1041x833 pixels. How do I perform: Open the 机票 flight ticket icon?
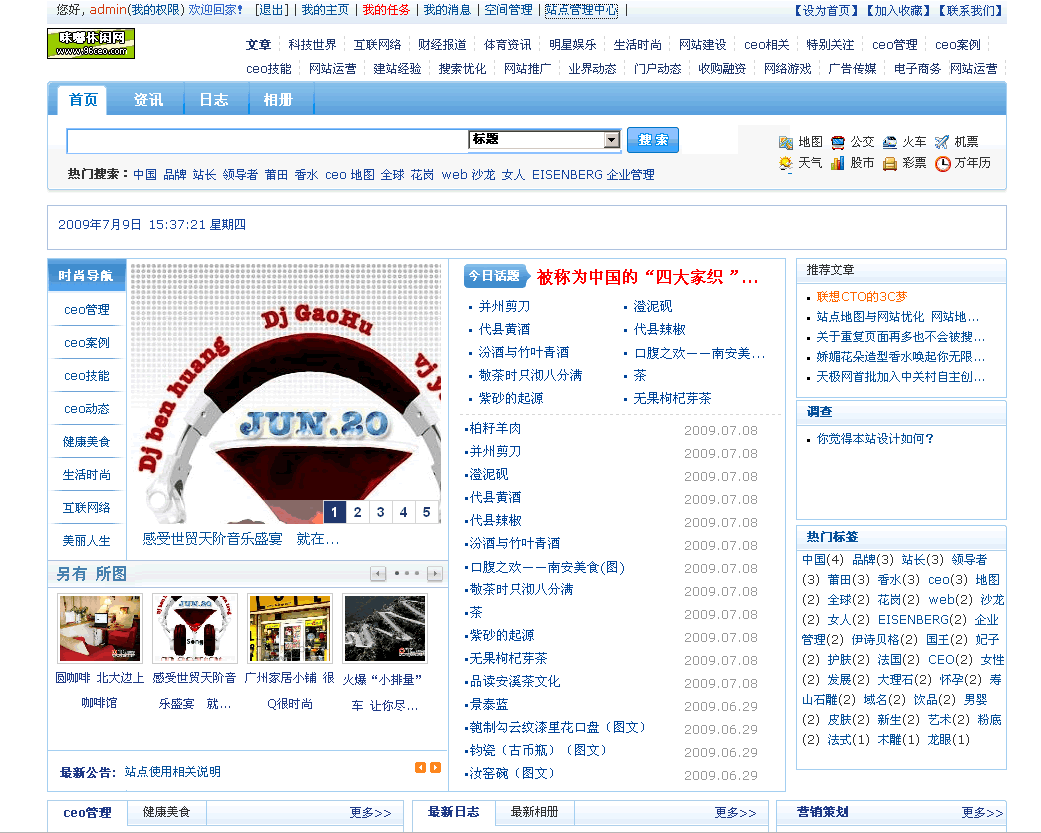click(941, 142)
